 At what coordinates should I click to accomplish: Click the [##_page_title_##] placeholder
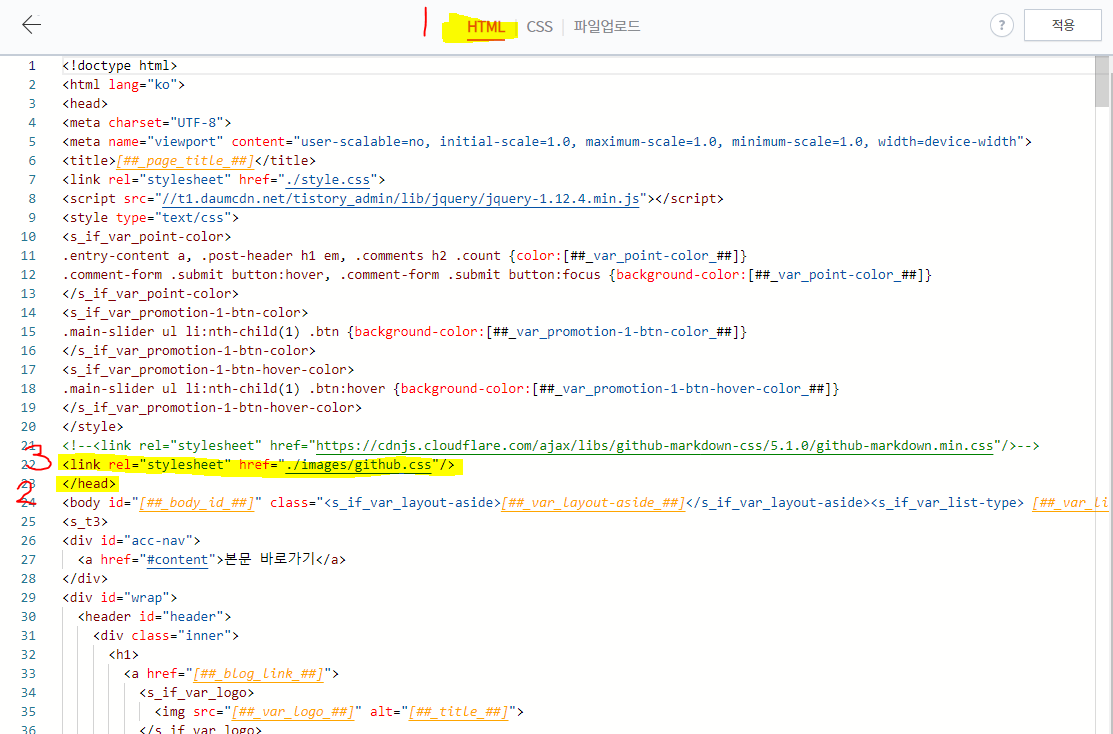(185, 160)
